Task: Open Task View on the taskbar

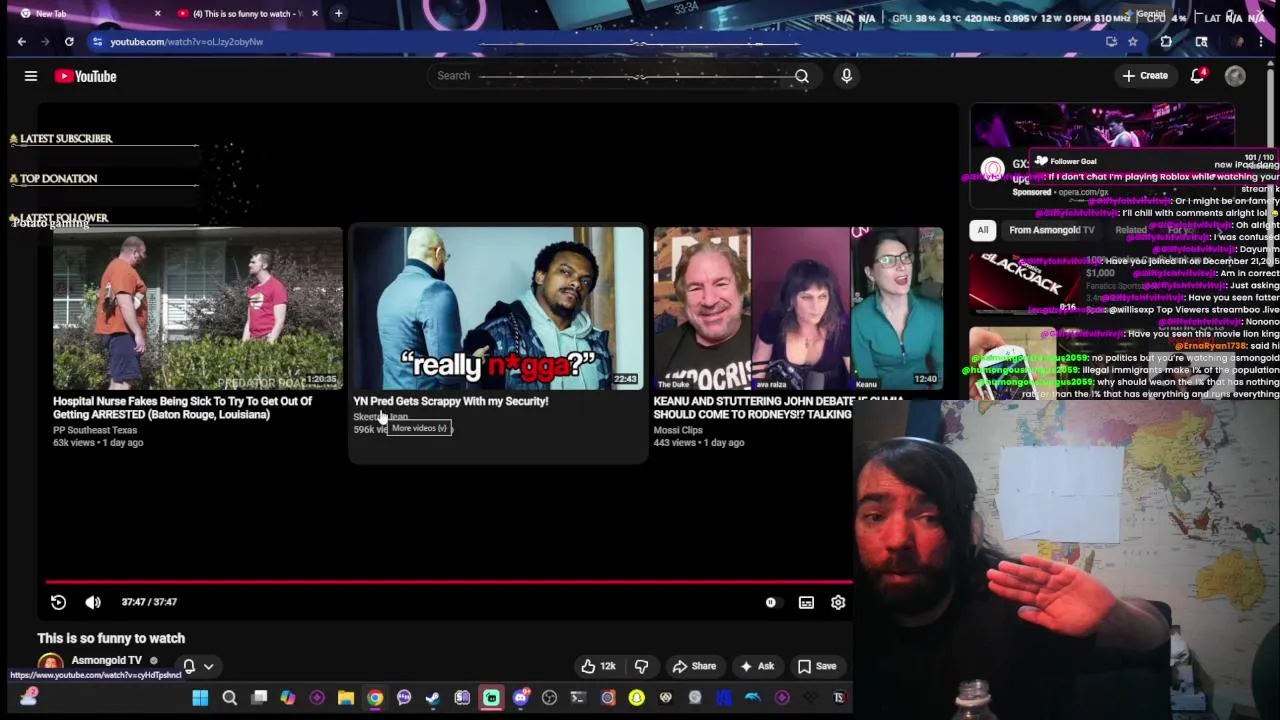Action: (259, 698)
